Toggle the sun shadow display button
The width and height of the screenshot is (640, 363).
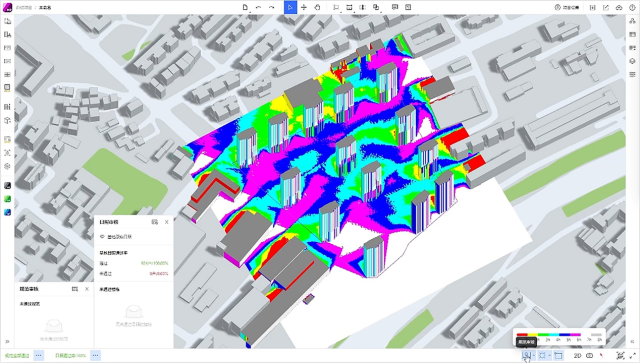[x=542, y=356]
